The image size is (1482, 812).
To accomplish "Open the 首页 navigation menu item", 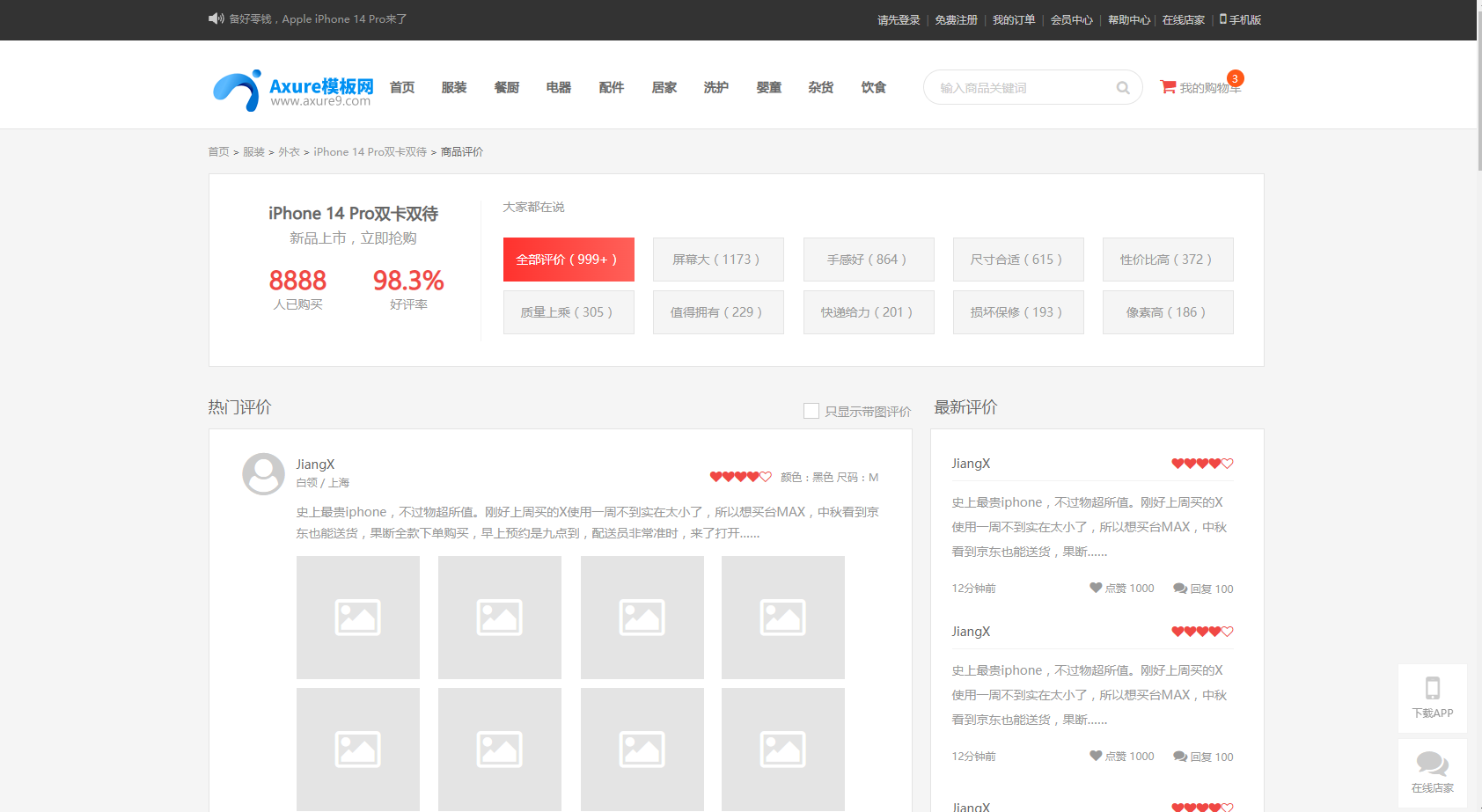I will click(x=402, y=87).
